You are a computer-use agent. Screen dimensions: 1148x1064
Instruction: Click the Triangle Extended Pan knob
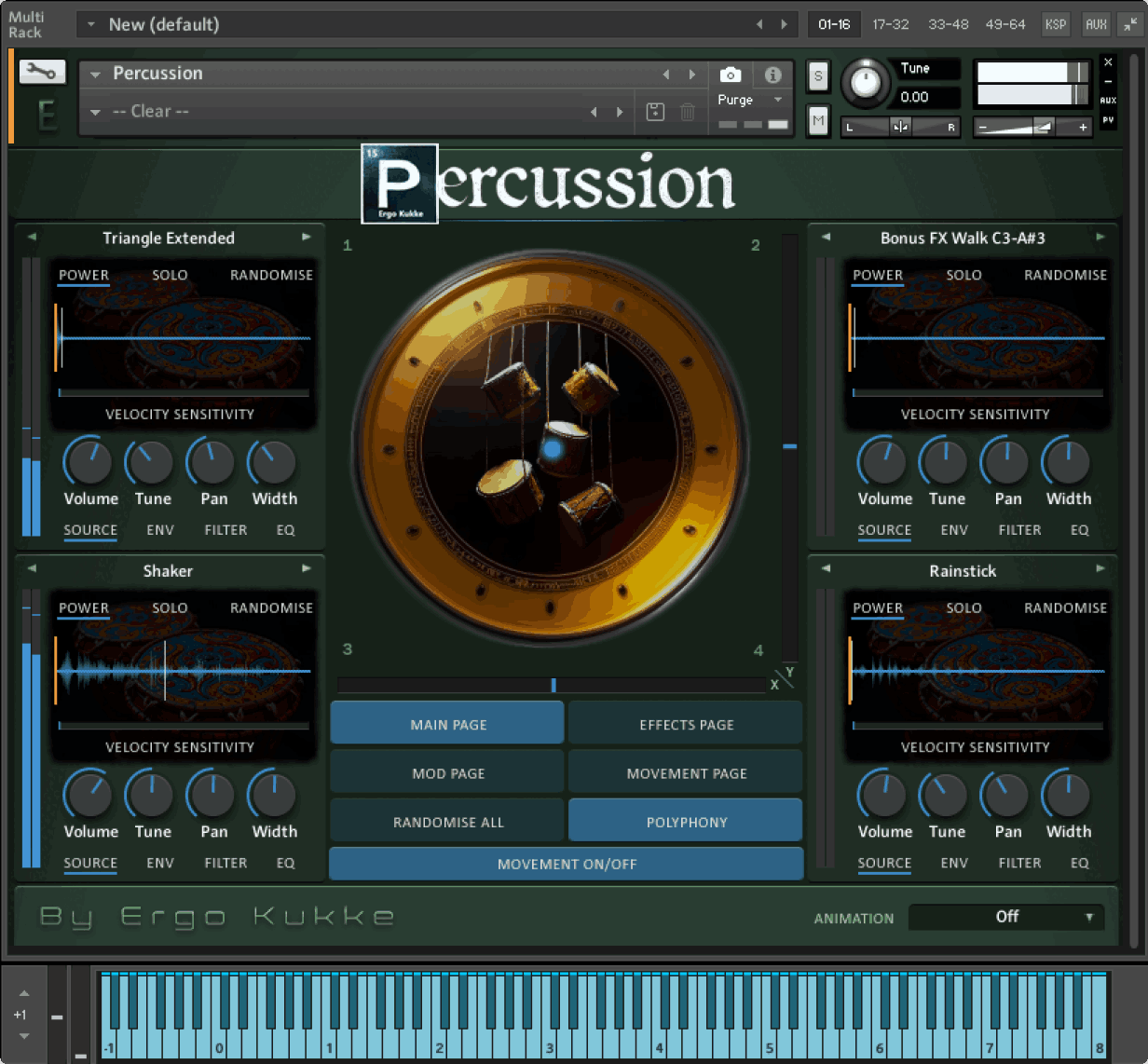[211, 462]
